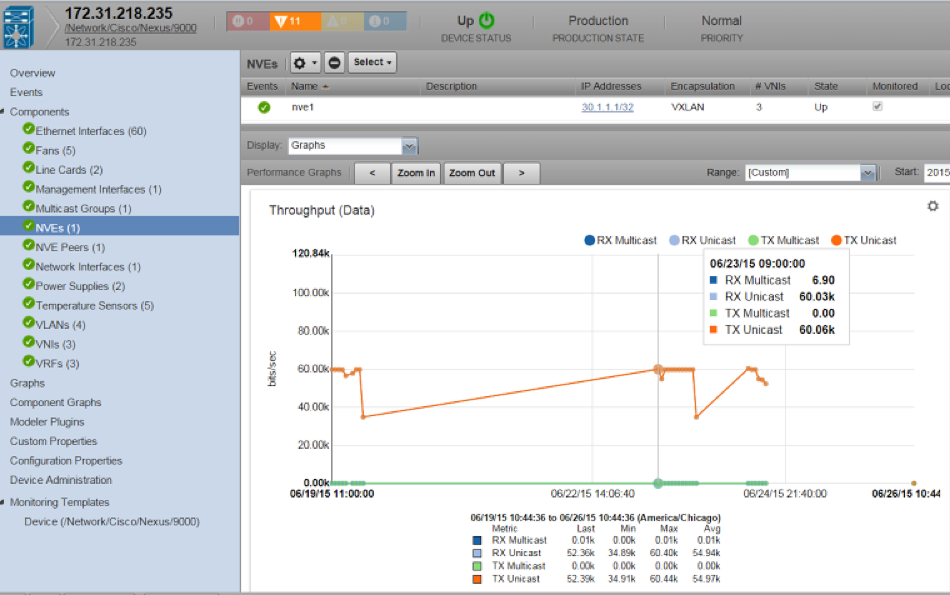Click the Zoom In button
This screenshot has width=950, height=595.
(416, 173)
